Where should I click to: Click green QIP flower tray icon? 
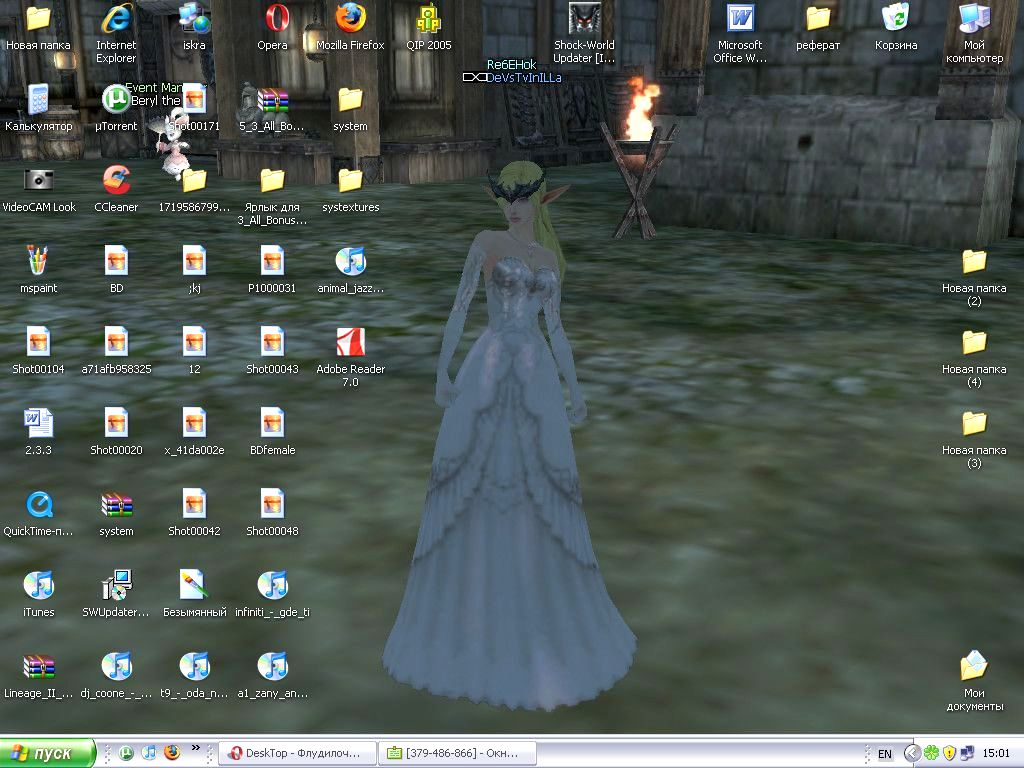click(931, 754)
